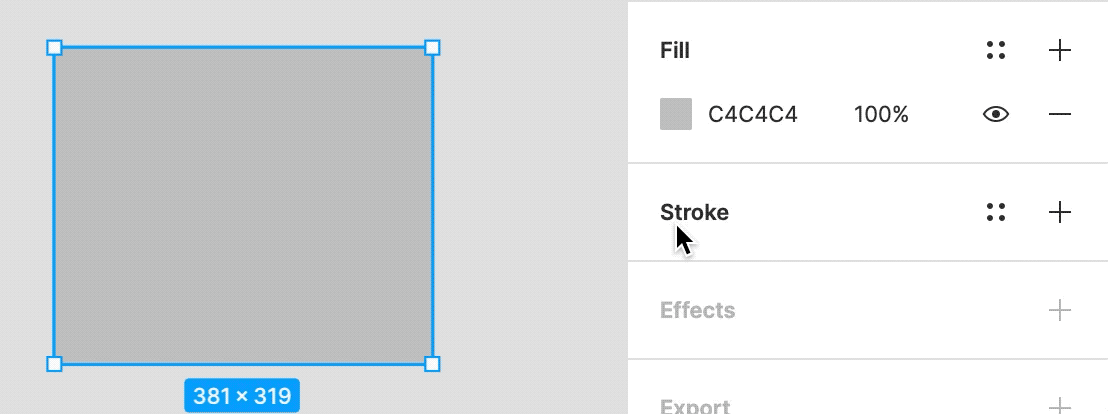Image resolution: width=1108 pixels, height=414 pixels.
Task: Select the gray rectangle on canvas
Action: pos(243,205)
